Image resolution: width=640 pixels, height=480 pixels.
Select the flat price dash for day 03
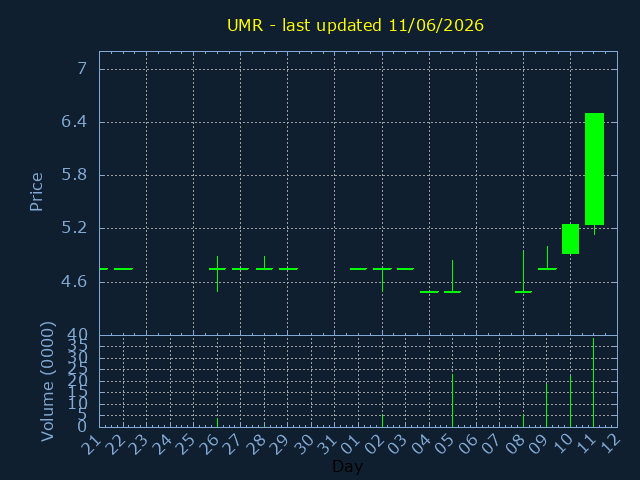[405, 269]
